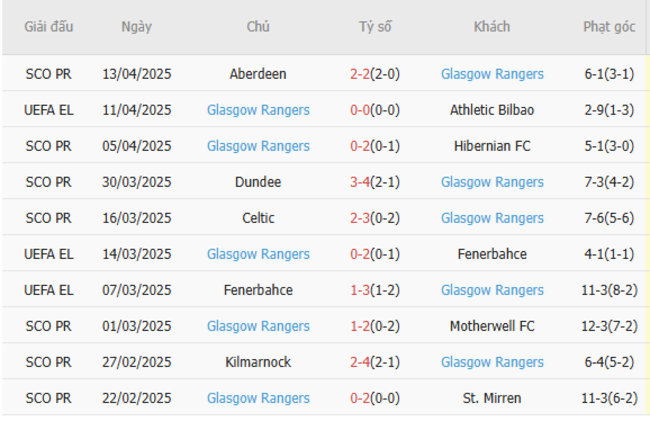This screenshot has width=650, height=421.
Task: Click Glasgow Rangers link in the 14/03/2025 row
Action: pos(258,254)
